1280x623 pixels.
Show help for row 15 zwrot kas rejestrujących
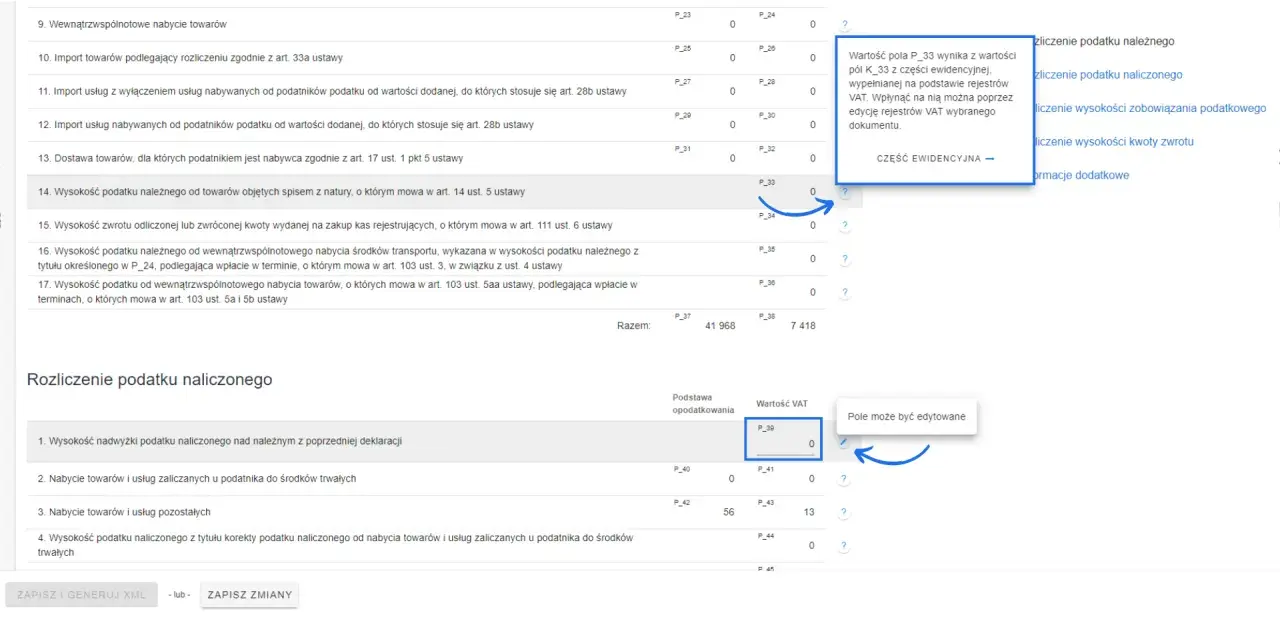pyautogui.click(x=845, y=225)
